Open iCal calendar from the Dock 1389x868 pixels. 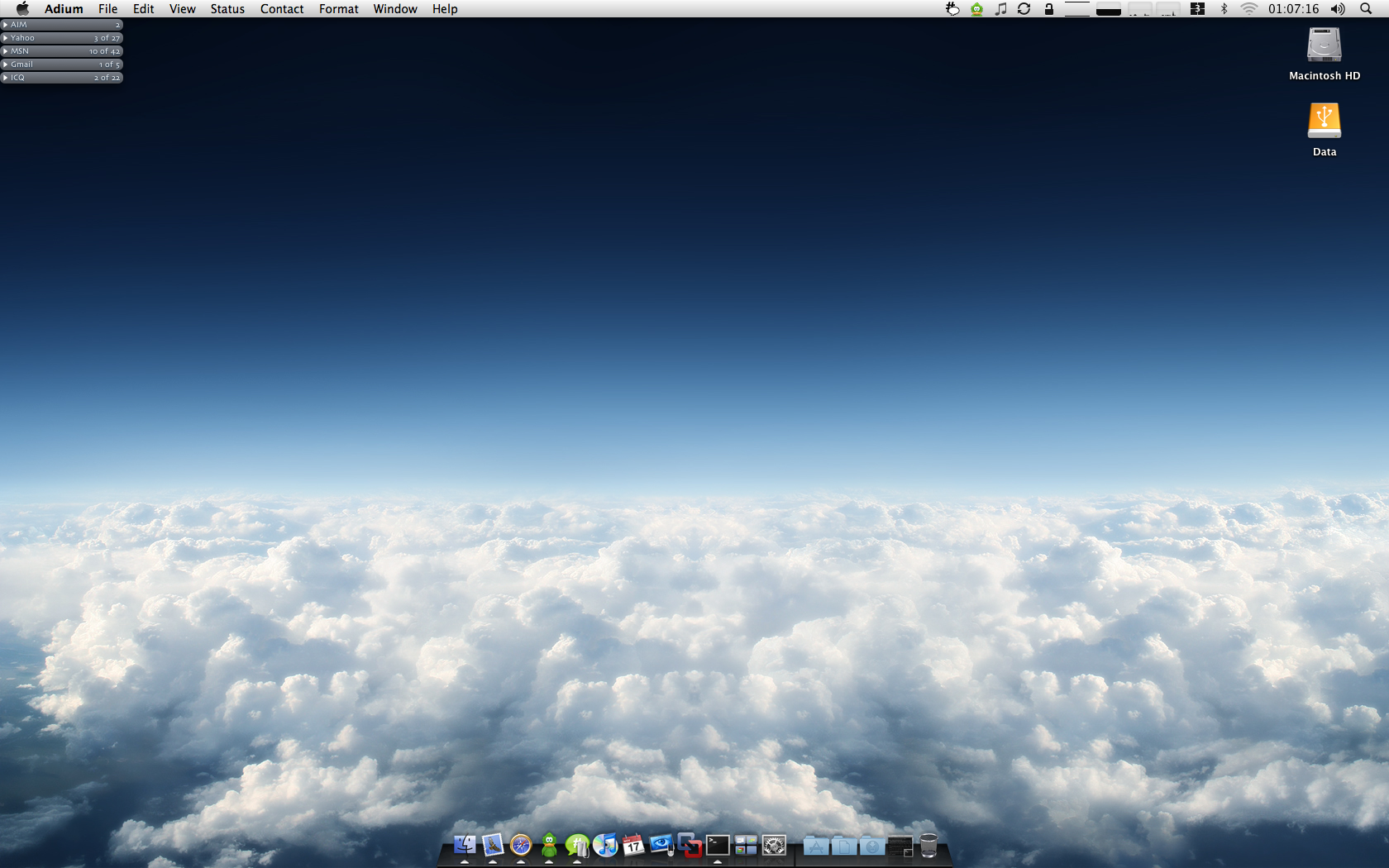pos(633,845)
